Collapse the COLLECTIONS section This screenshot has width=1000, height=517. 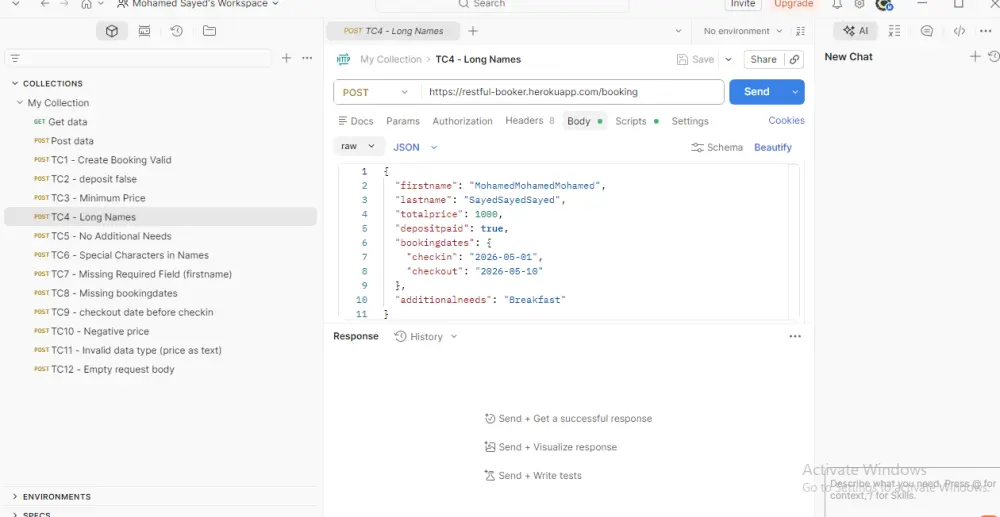15,84
